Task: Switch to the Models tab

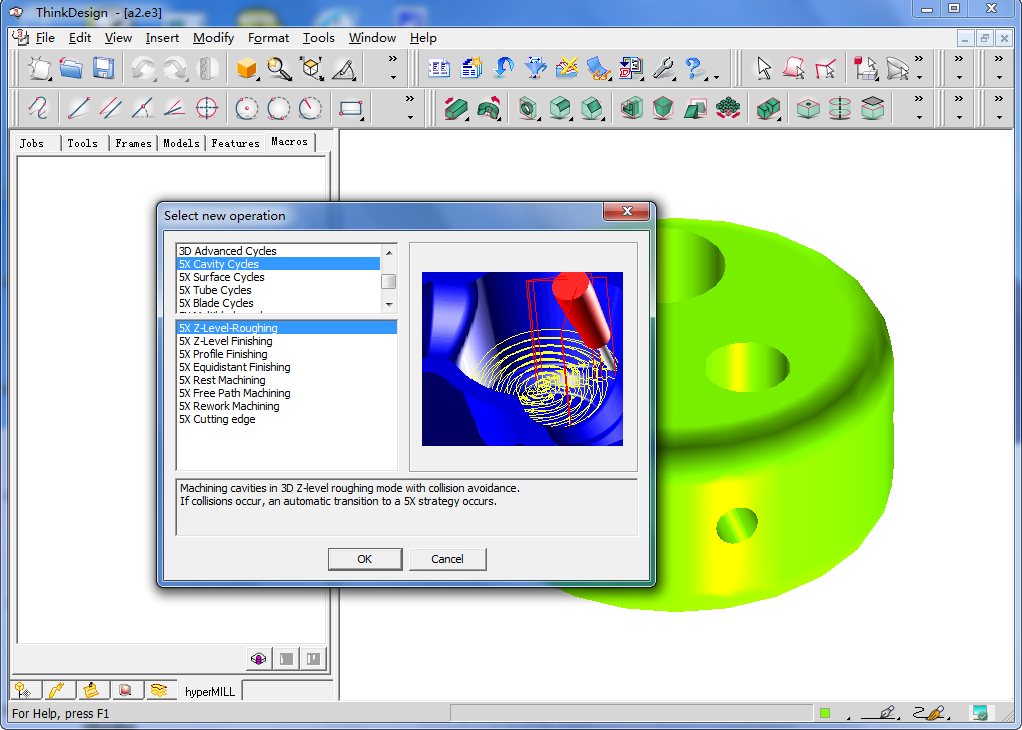Action: coord(181,143)
